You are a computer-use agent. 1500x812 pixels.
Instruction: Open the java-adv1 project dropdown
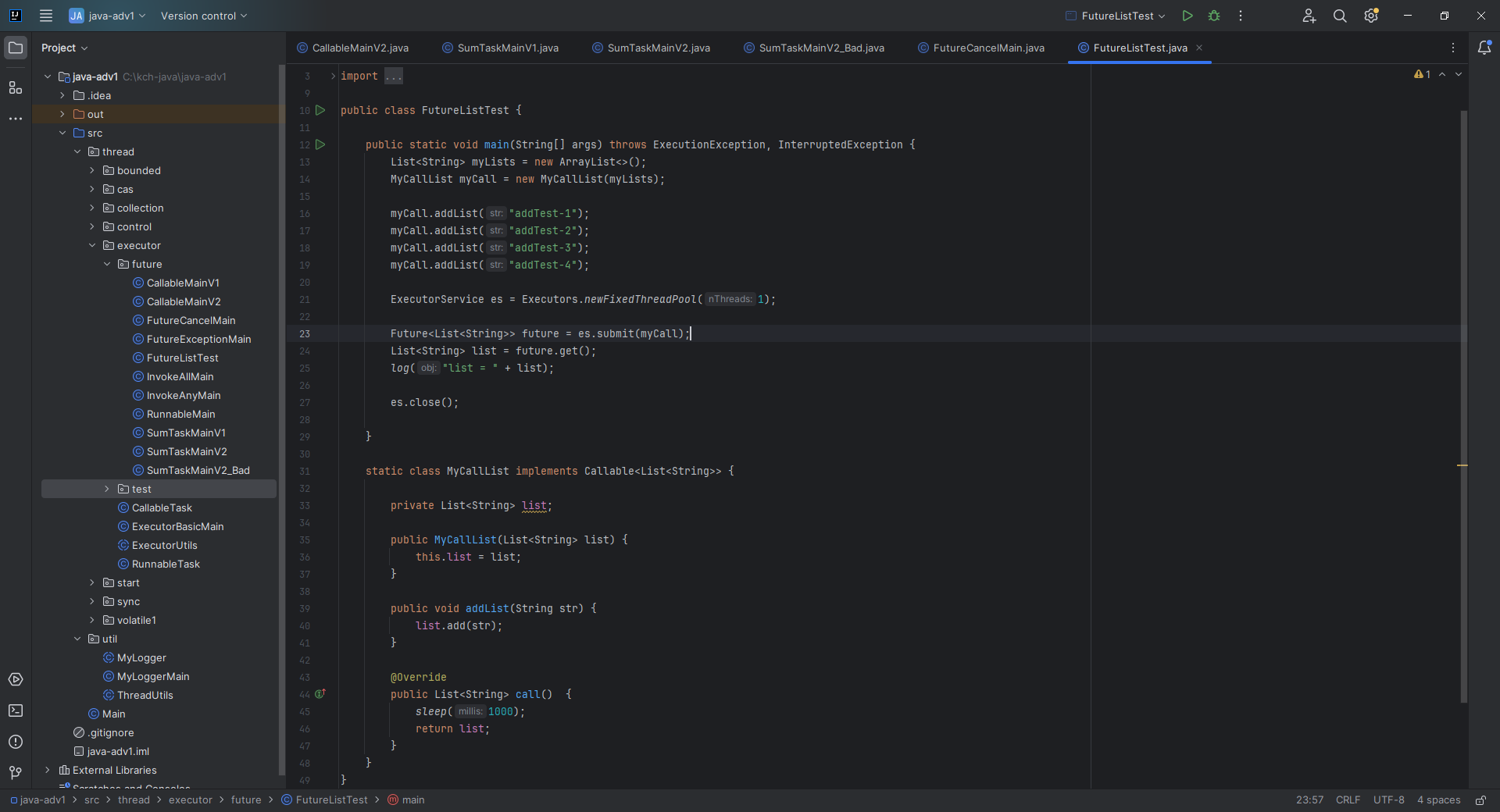pos(108,16)
